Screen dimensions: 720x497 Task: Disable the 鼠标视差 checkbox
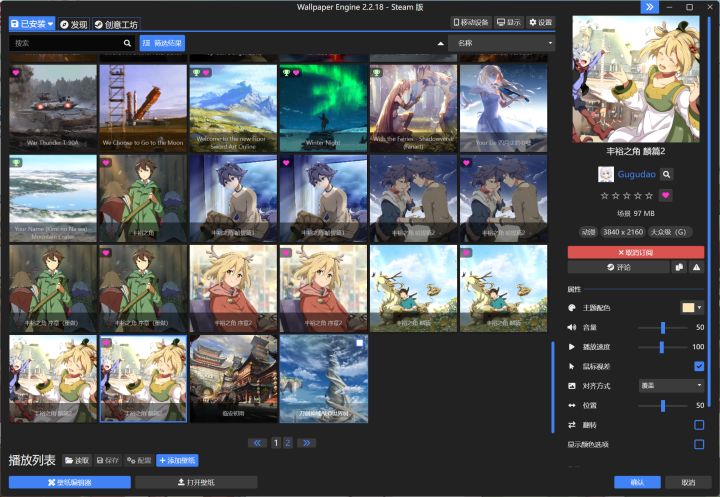coord(699,366)
